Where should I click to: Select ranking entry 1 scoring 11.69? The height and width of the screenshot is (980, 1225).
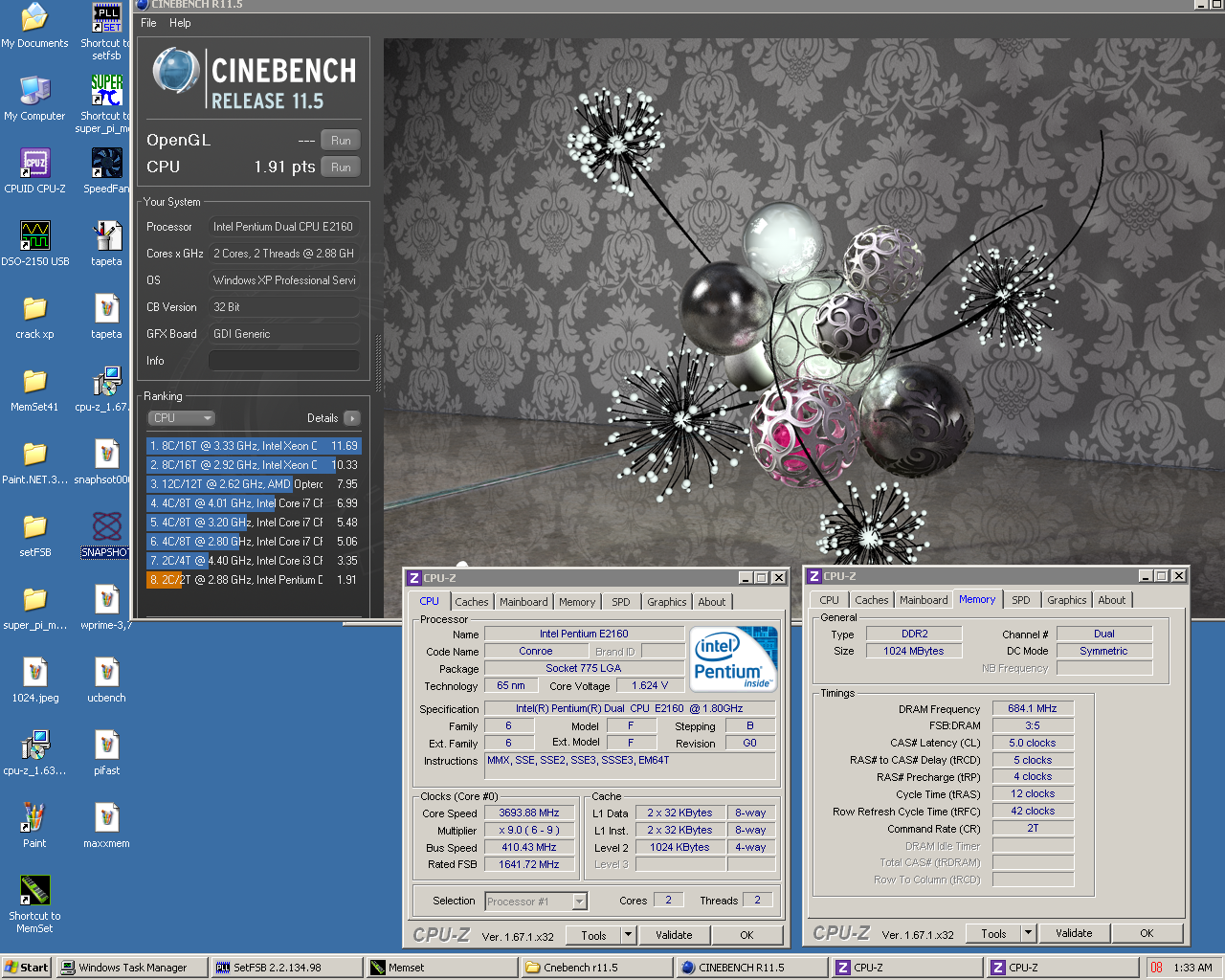(x=254, y=446)
